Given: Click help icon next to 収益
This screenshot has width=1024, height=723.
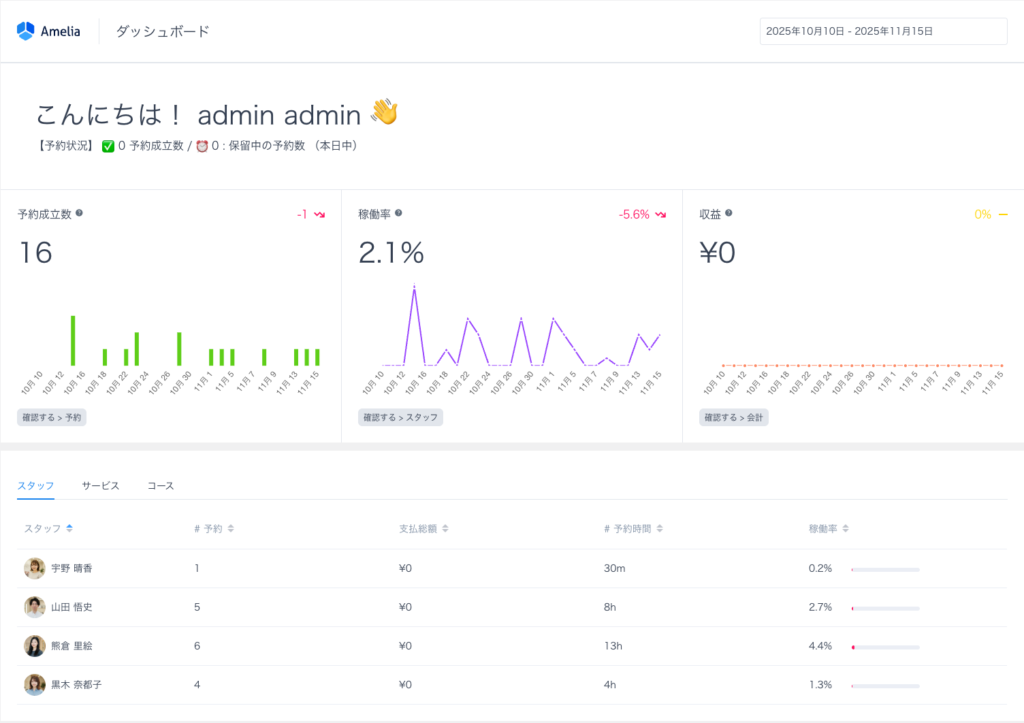Looking at the screenshot, I should point(728,213).
